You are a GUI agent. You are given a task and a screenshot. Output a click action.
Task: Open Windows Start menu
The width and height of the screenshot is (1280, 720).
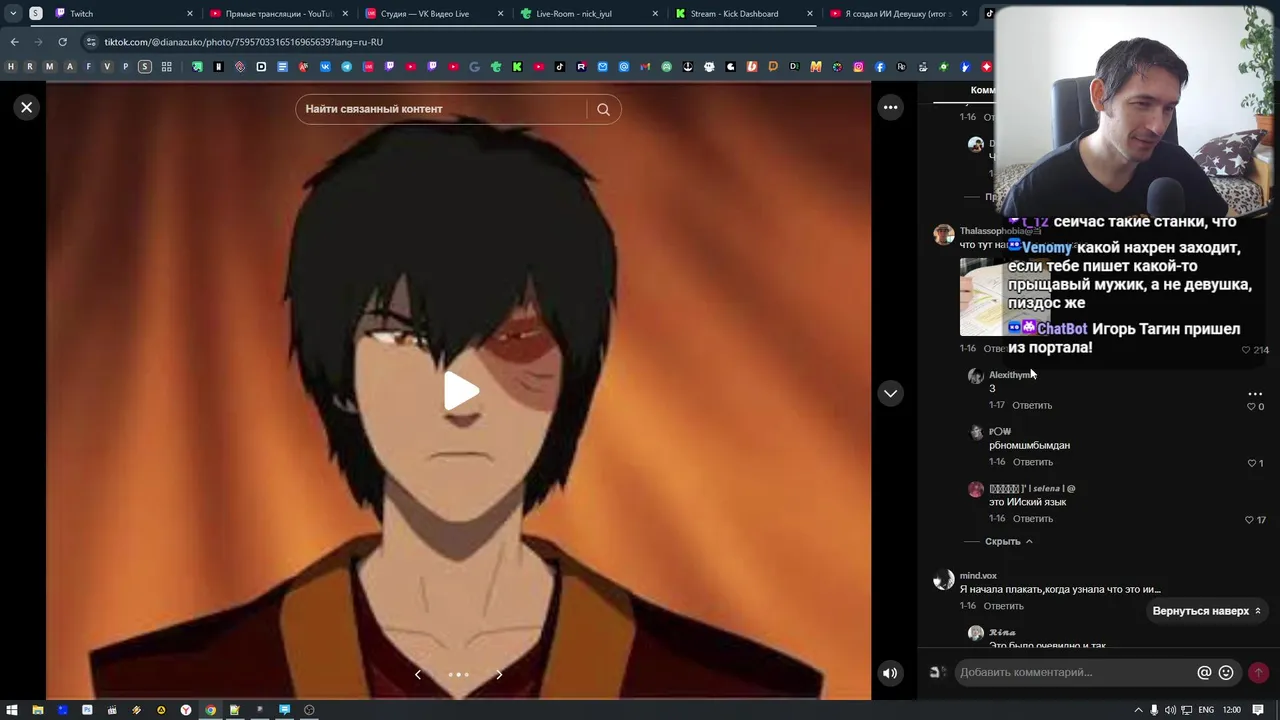[x=12, y=710]
